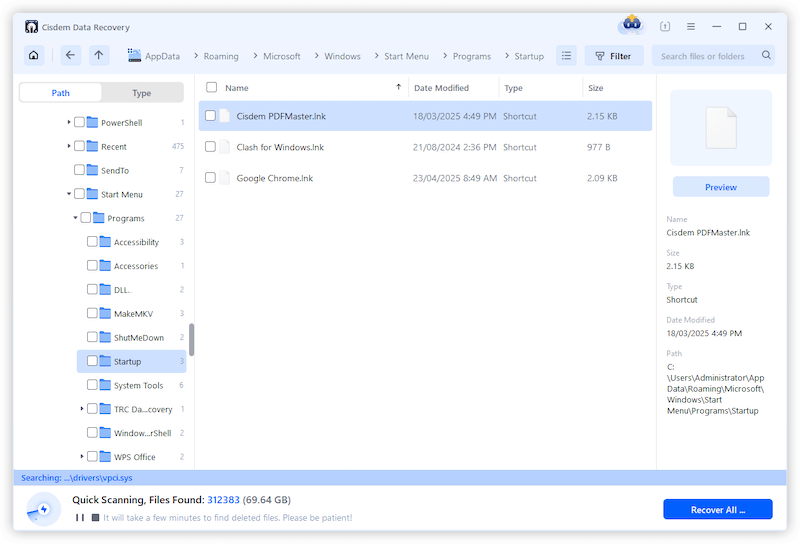The image size is (800, 544).
Task: Sort by Size column header
Action: coord(595,88)
